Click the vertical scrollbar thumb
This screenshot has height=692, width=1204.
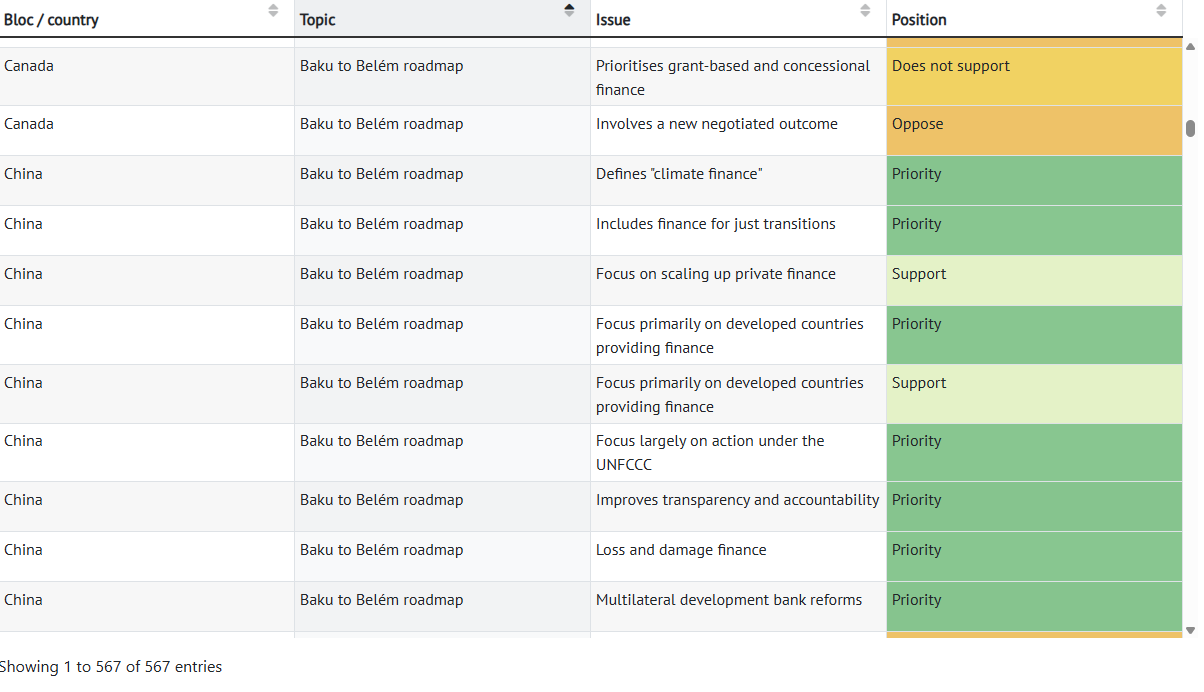coord(1190,128)
